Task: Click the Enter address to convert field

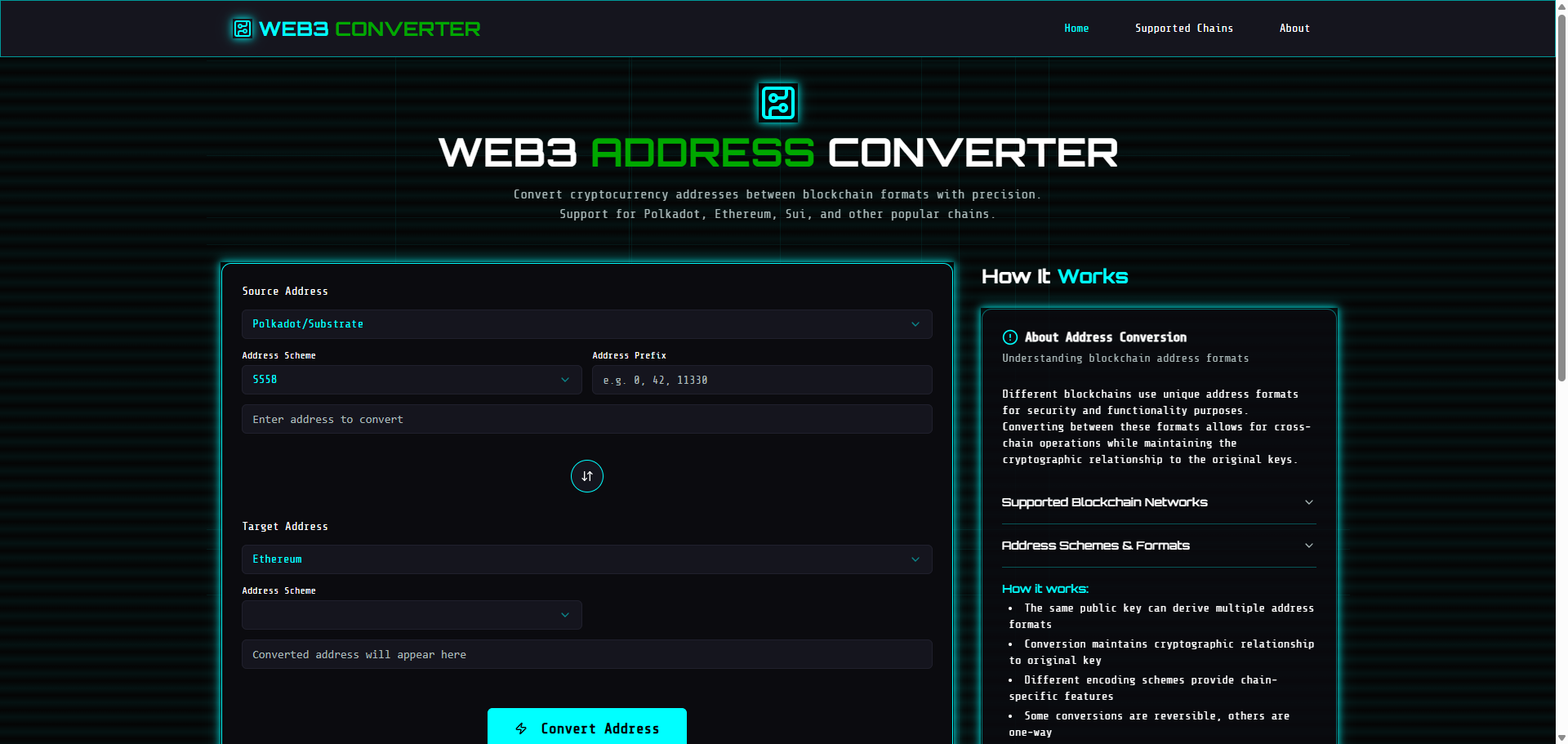Action: click(x=586, y=419)
